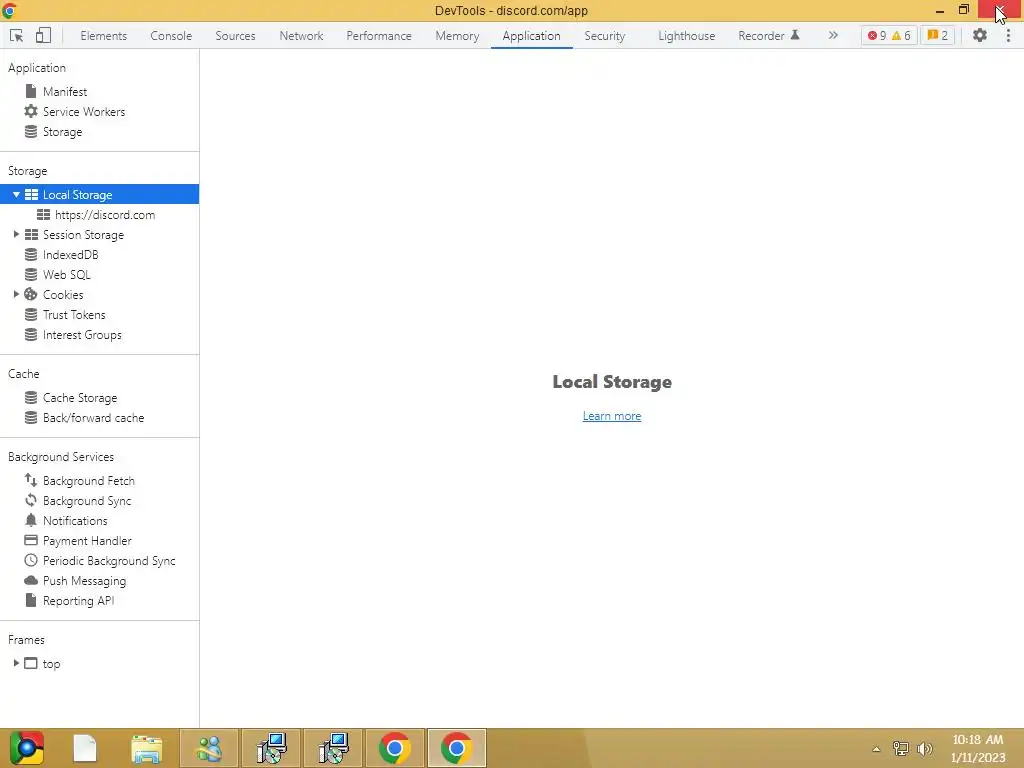Show the nine errors count

pos(876,35)
